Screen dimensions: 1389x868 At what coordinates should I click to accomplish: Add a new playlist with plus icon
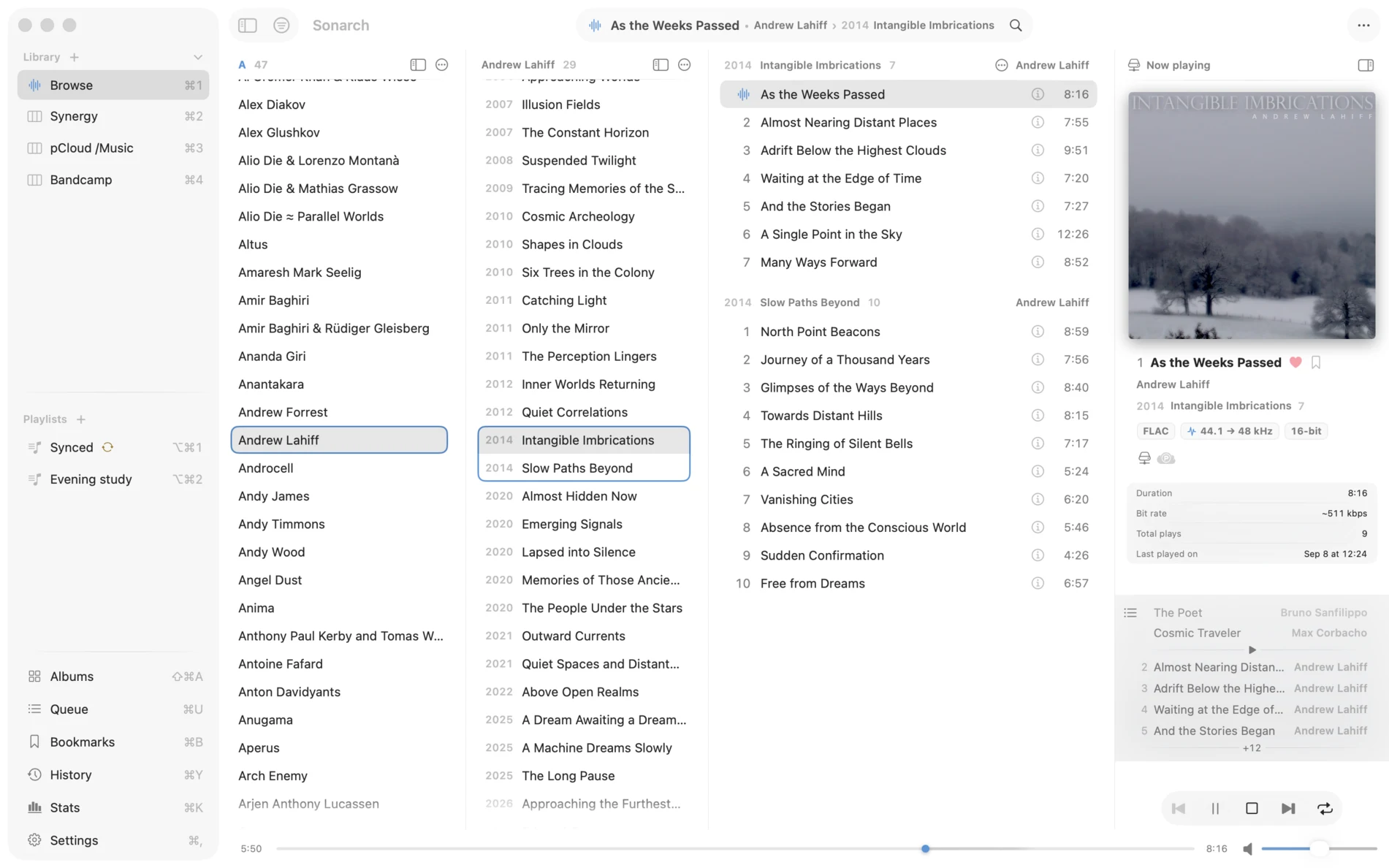click(x=81, y=419)
